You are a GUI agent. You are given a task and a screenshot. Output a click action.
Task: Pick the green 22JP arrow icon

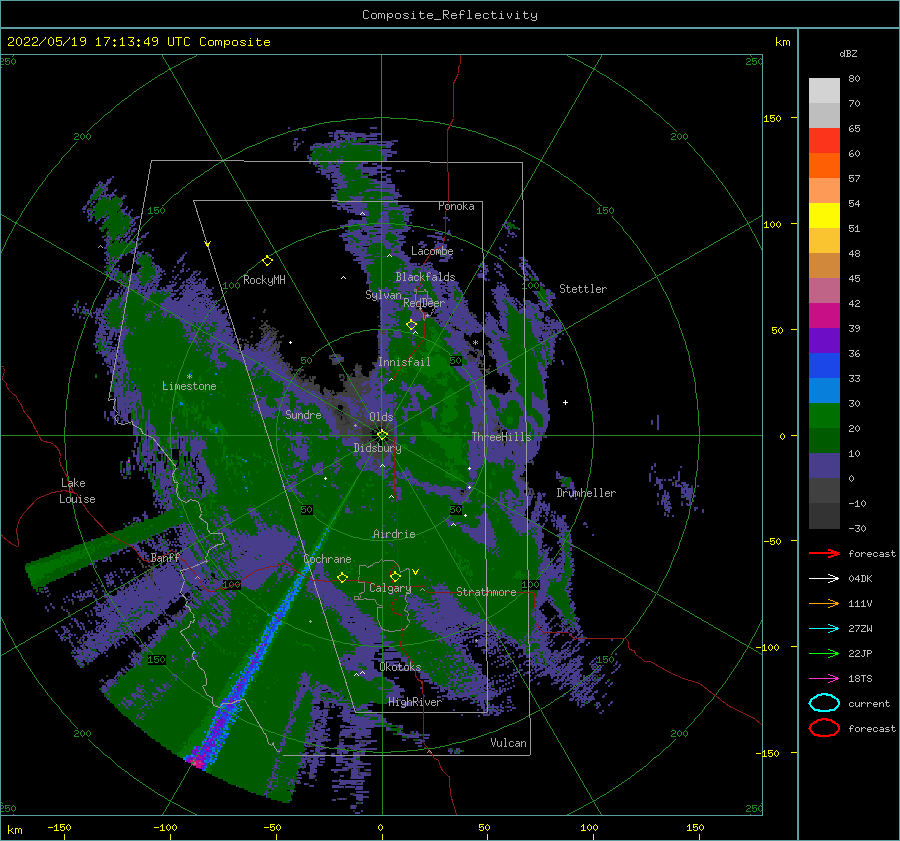[x=824, y=653]
